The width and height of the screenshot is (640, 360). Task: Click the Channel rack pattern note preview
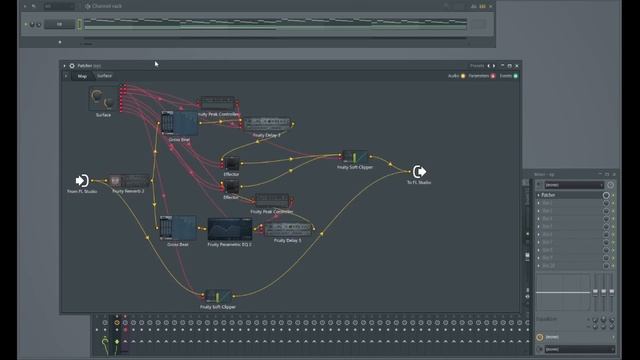point(276,24)
